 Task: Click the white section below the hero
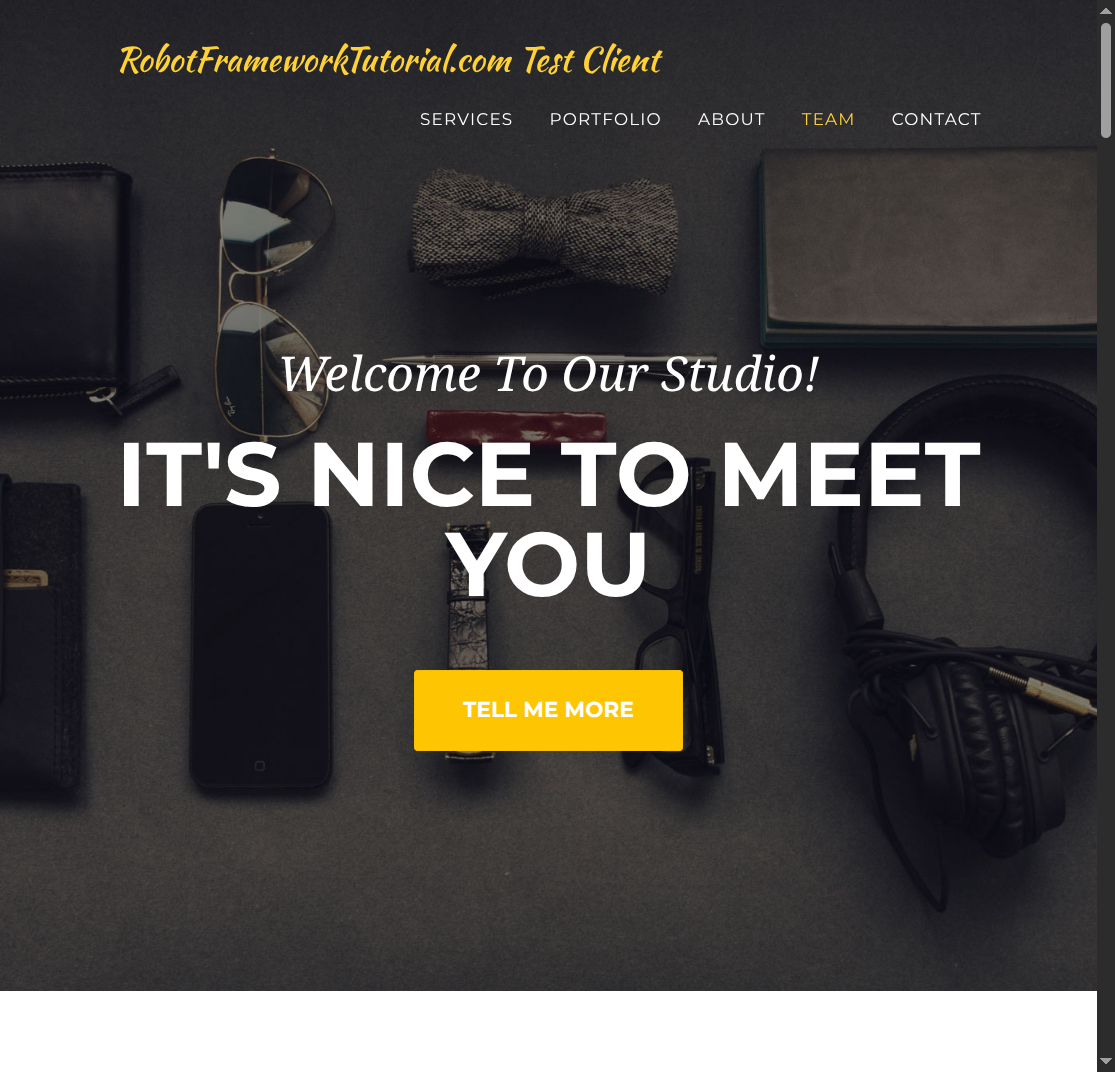pyautogui.click(x=548, y=1031)
